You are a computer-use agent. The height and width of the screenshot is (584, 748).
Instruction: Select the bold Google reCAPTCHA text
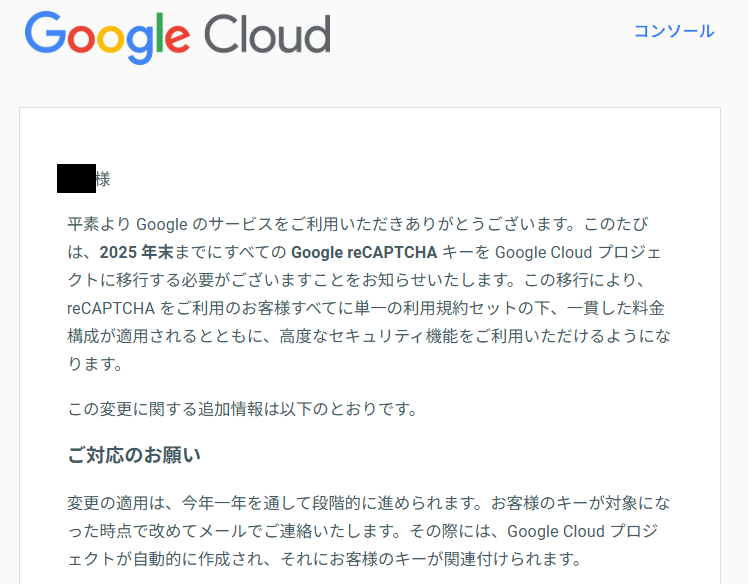(364, 250)
